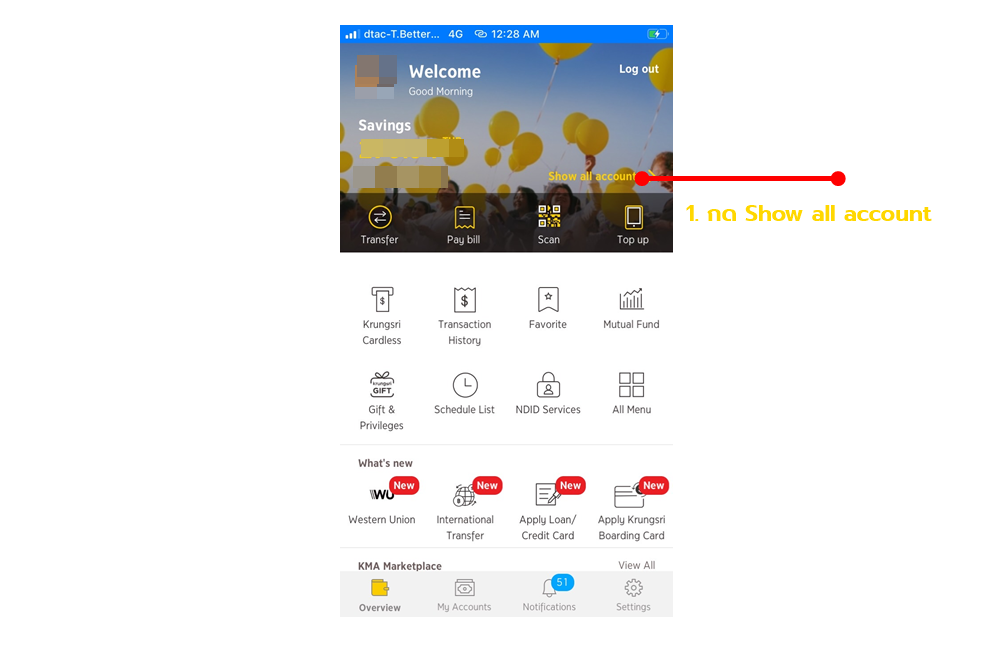The width and height of the screenshot is (1000, 667).
Task: Tap the Welcome greeting text
Action: pyautogui.click(x=445, y=71)
